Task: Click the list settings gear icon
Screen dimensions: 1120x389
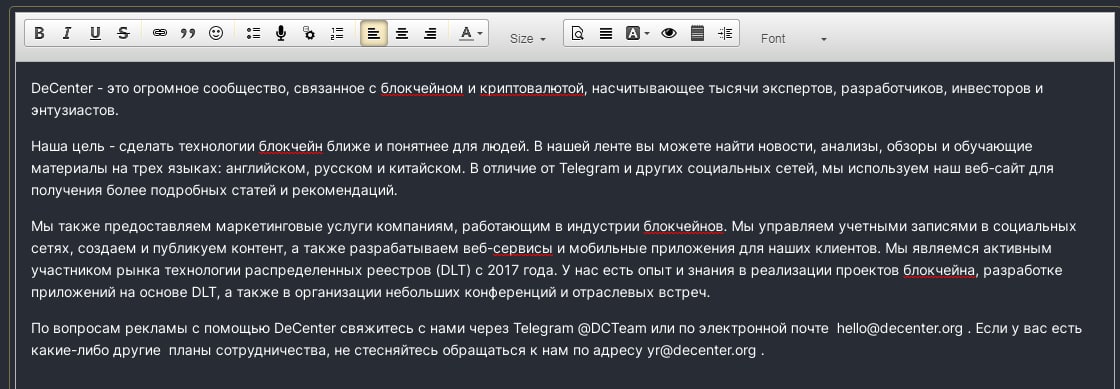Action: click(309, 34)
